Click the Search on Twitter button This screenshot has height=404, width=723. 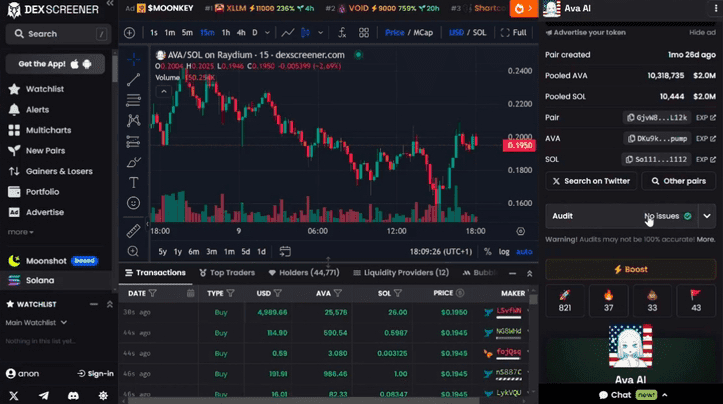590,181
